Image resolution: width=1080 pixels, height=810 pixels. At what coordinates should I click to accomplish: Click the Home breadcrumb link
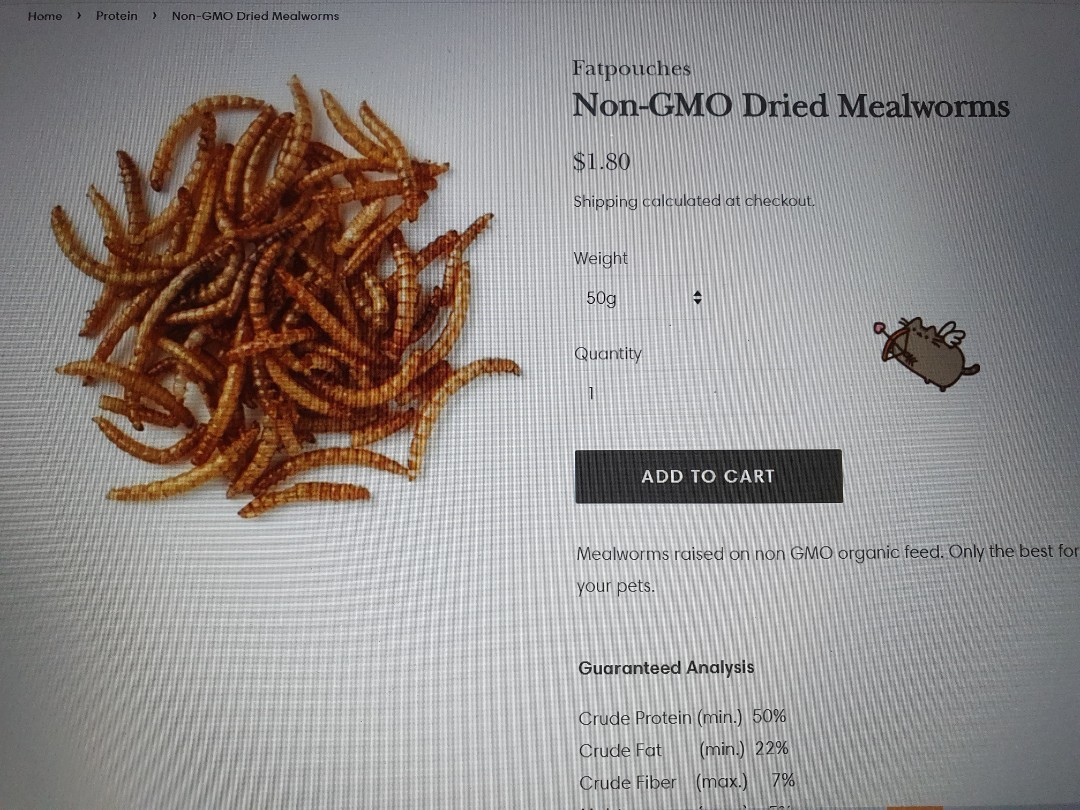45,16
